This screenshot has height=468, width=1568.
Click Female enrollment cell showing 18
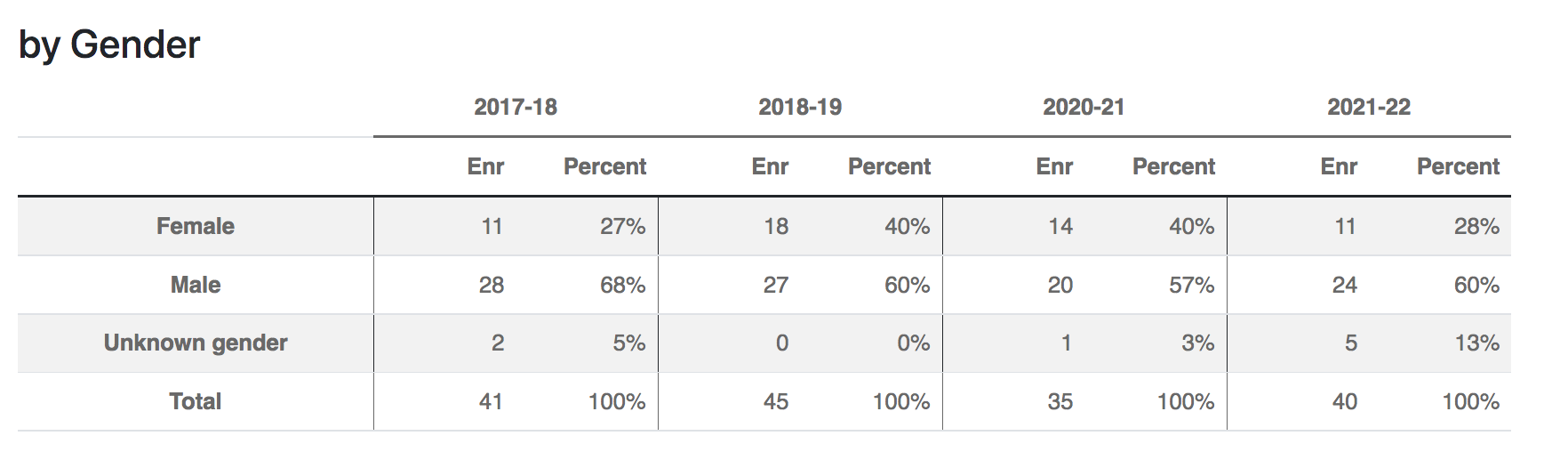(776, 226)
